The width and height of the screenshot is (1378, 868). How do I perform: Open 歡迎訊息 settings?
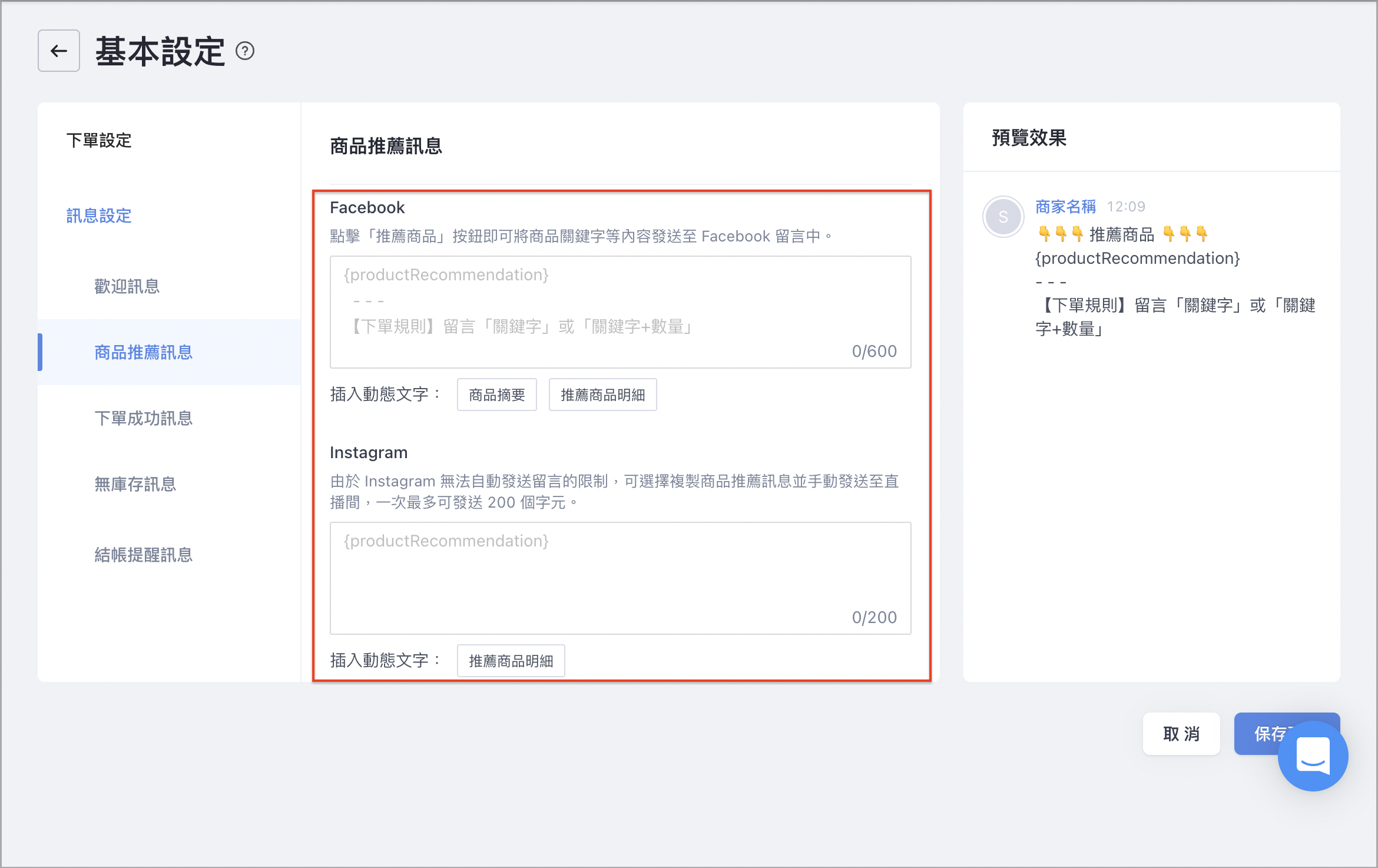pyautogui.click(x=127, y=287)
